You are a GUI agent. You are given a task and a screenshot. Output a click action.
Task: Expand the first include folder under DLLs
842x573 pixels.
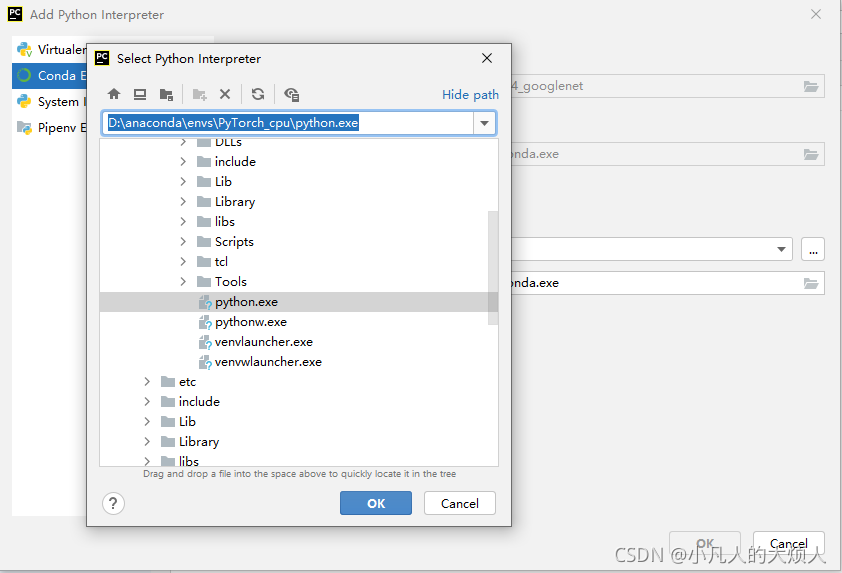click(183, 162)
